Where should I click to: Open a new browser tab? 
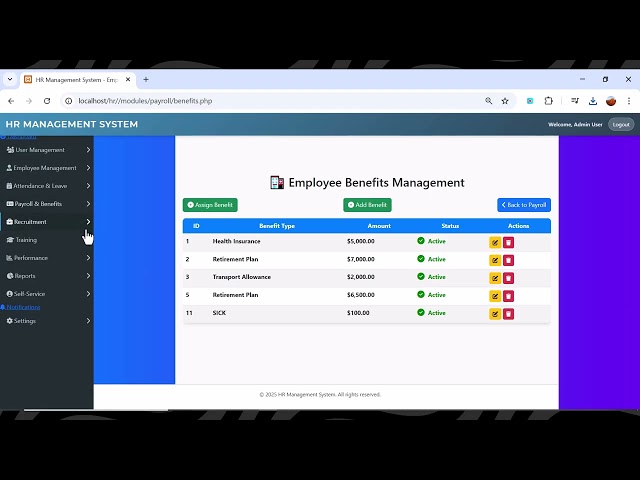tap(146, 80)
